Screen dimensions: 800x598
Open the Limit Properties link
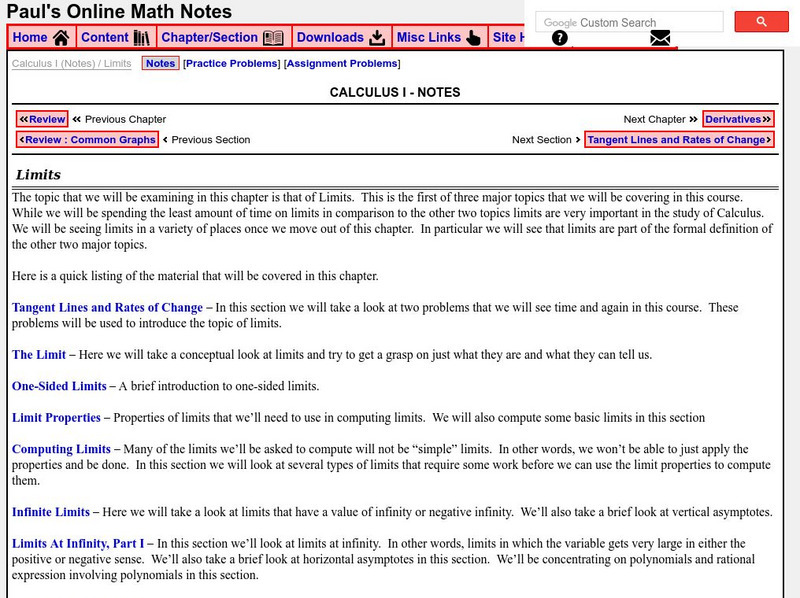coord(56,418)
